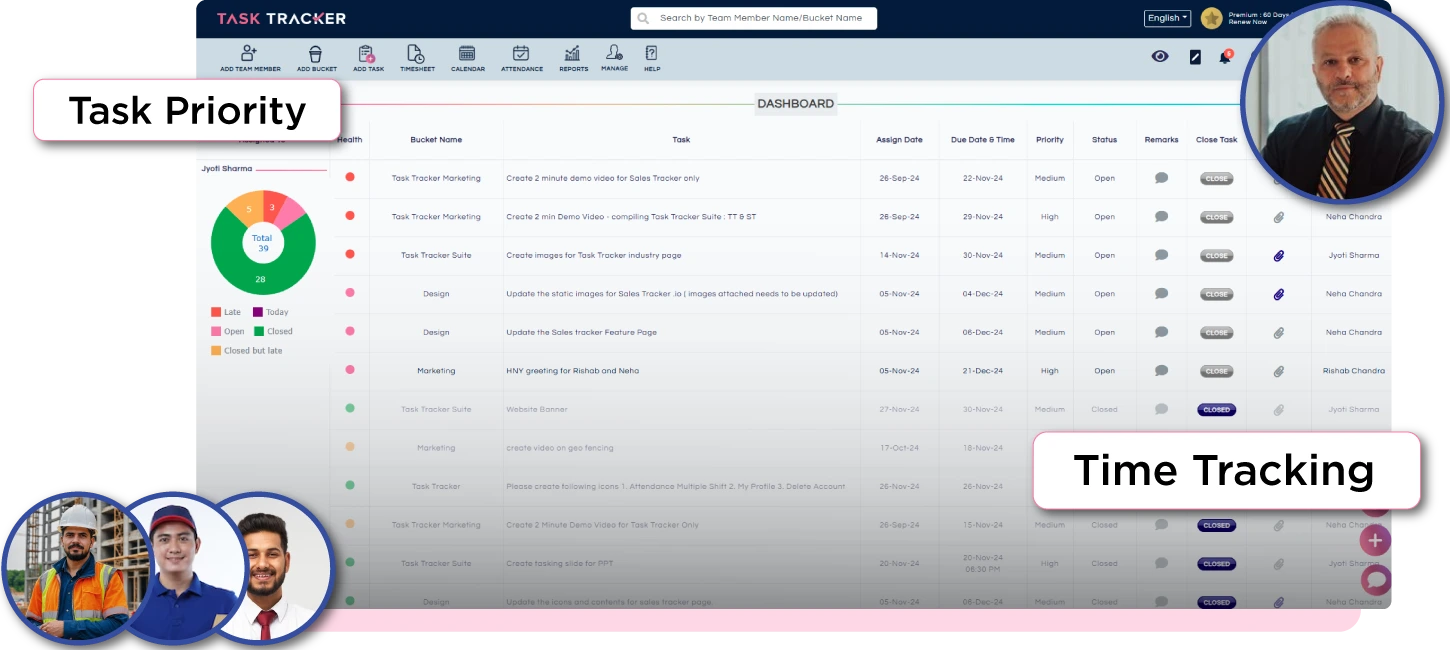Open blue attachment clip for static images task
Viewport: 1450px width, 650px height.
click(x=1278, y=294)
